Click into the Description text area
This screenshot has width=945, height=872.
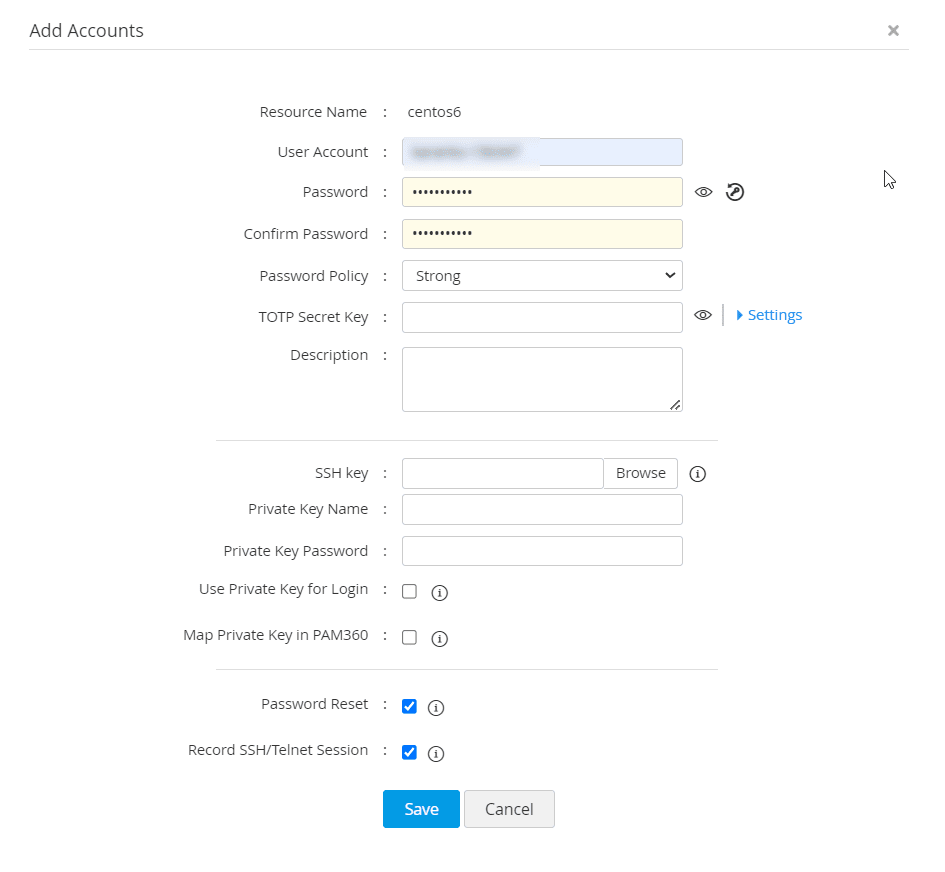point(542,379)
